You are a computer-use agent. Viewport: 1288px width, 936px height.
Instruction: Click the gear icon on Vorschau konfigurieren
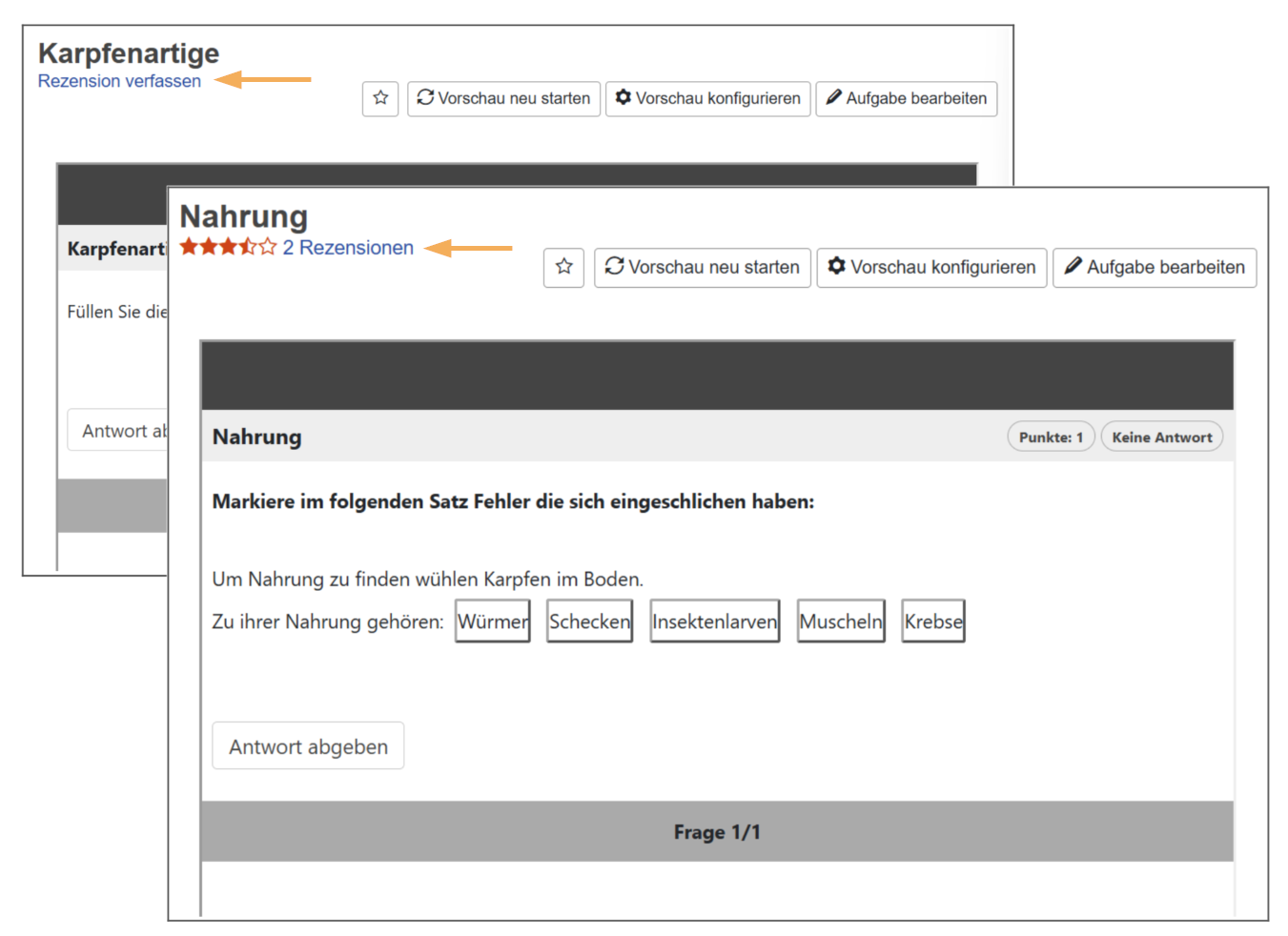click(836, 267)
